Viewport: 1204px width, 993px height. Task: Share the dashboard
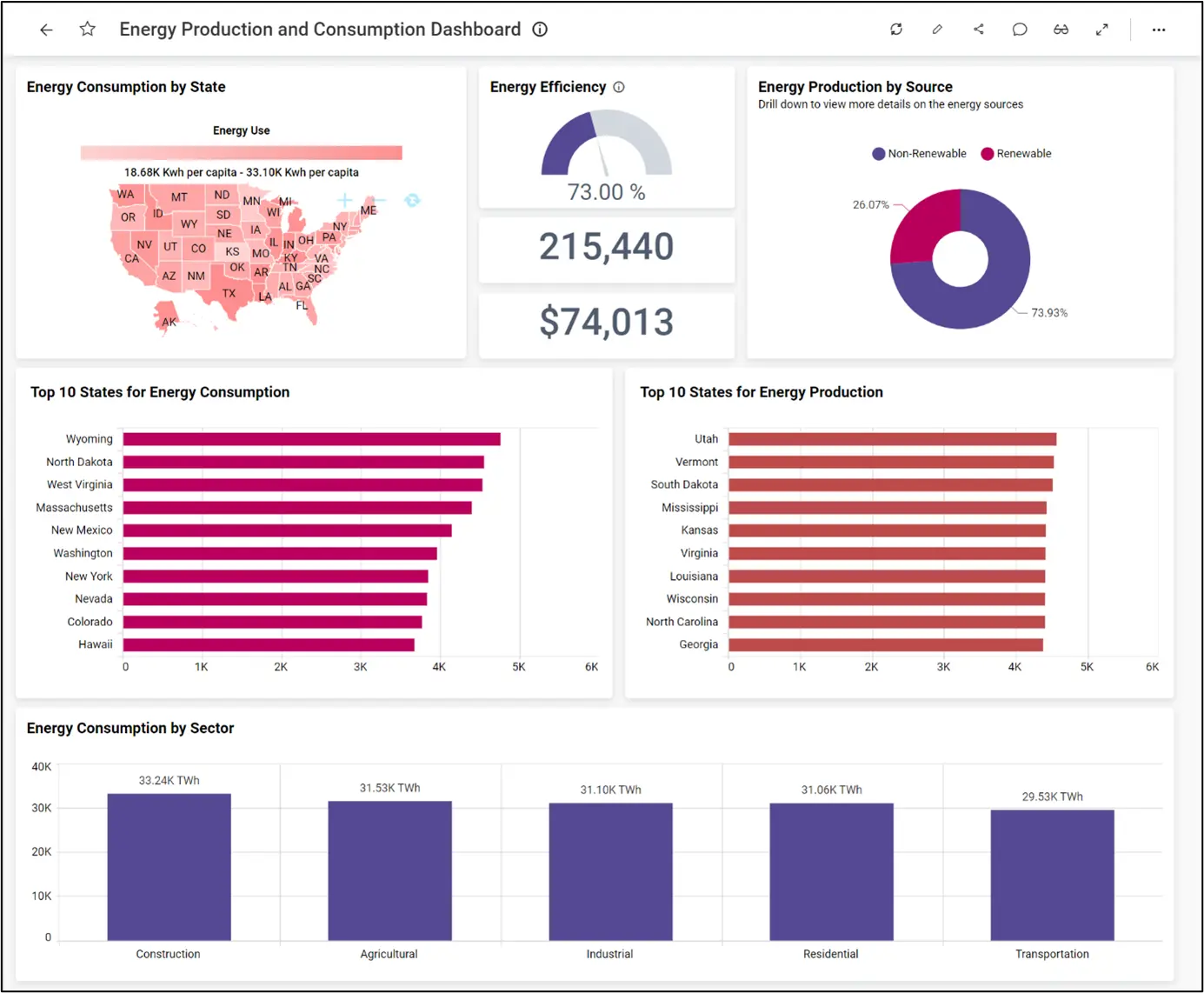click(979, 30)
